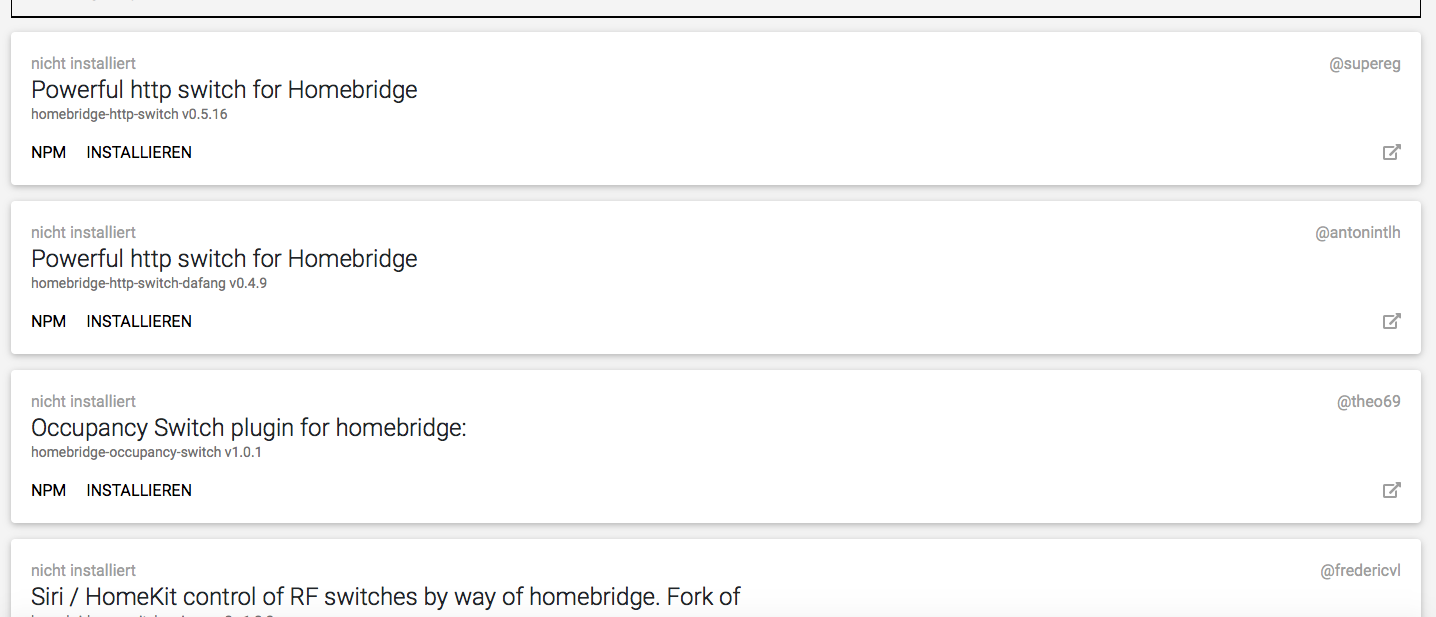Open author @fredericvl profile
1436x617 pixels.
point(1360,571)
